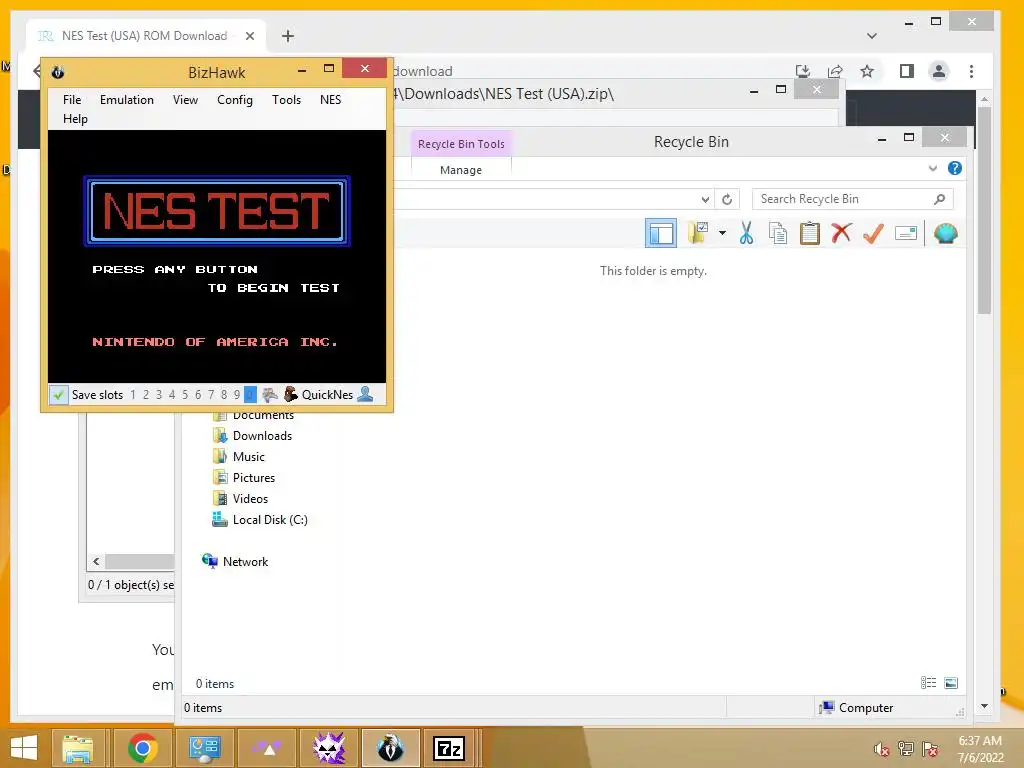The image size is (1024, 768).
Task: Select save slot 3 in BizHawk
Action: click(159, 394)
